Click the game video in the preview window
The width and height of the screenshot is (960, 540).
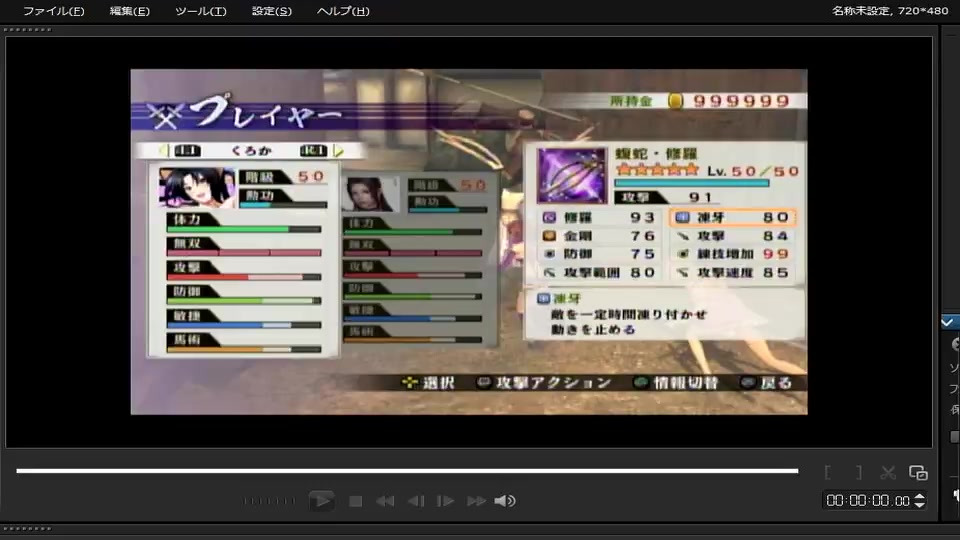469,242
